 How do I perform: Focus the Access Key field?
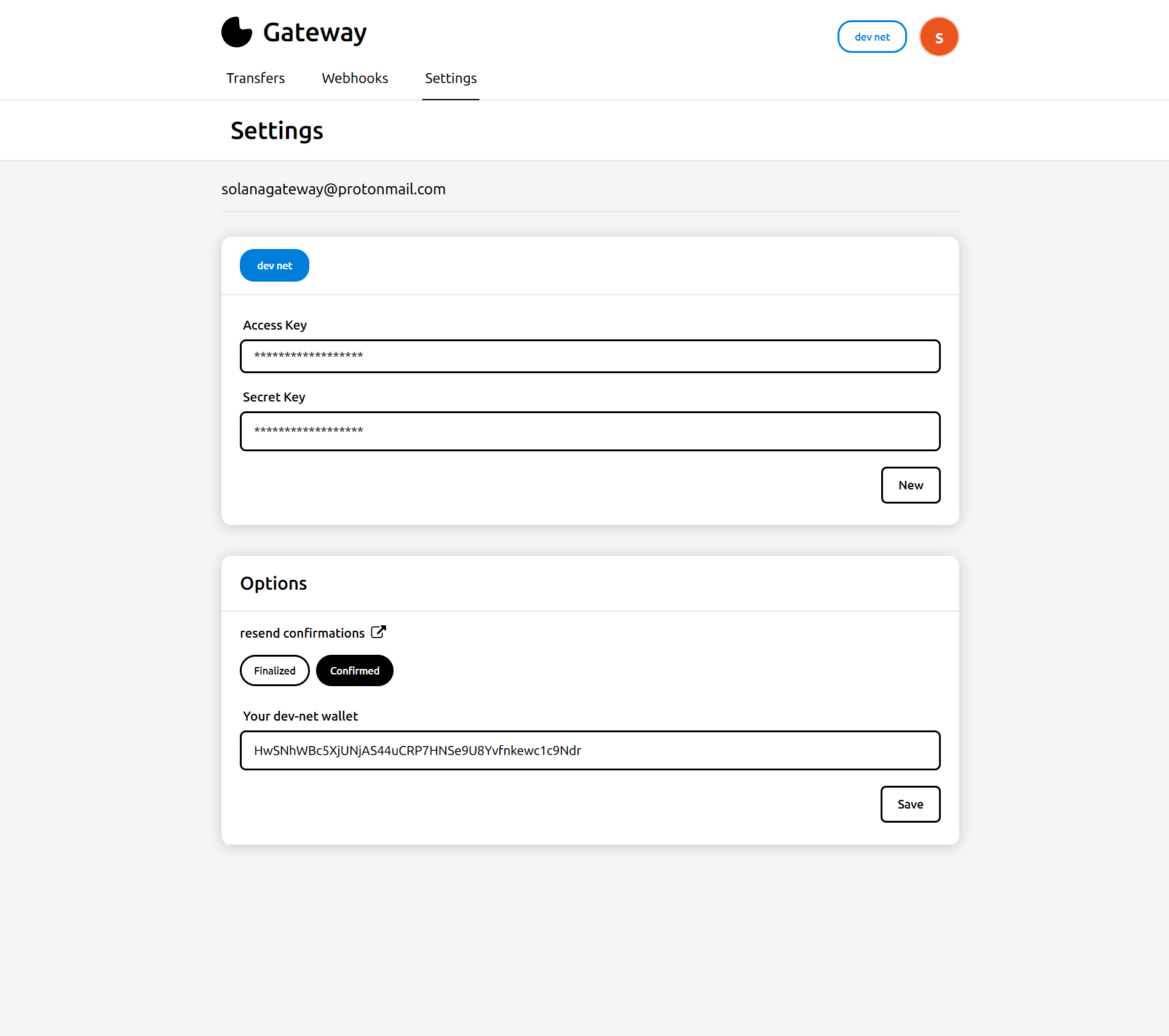pyautogui.click(x=590, y=356)
